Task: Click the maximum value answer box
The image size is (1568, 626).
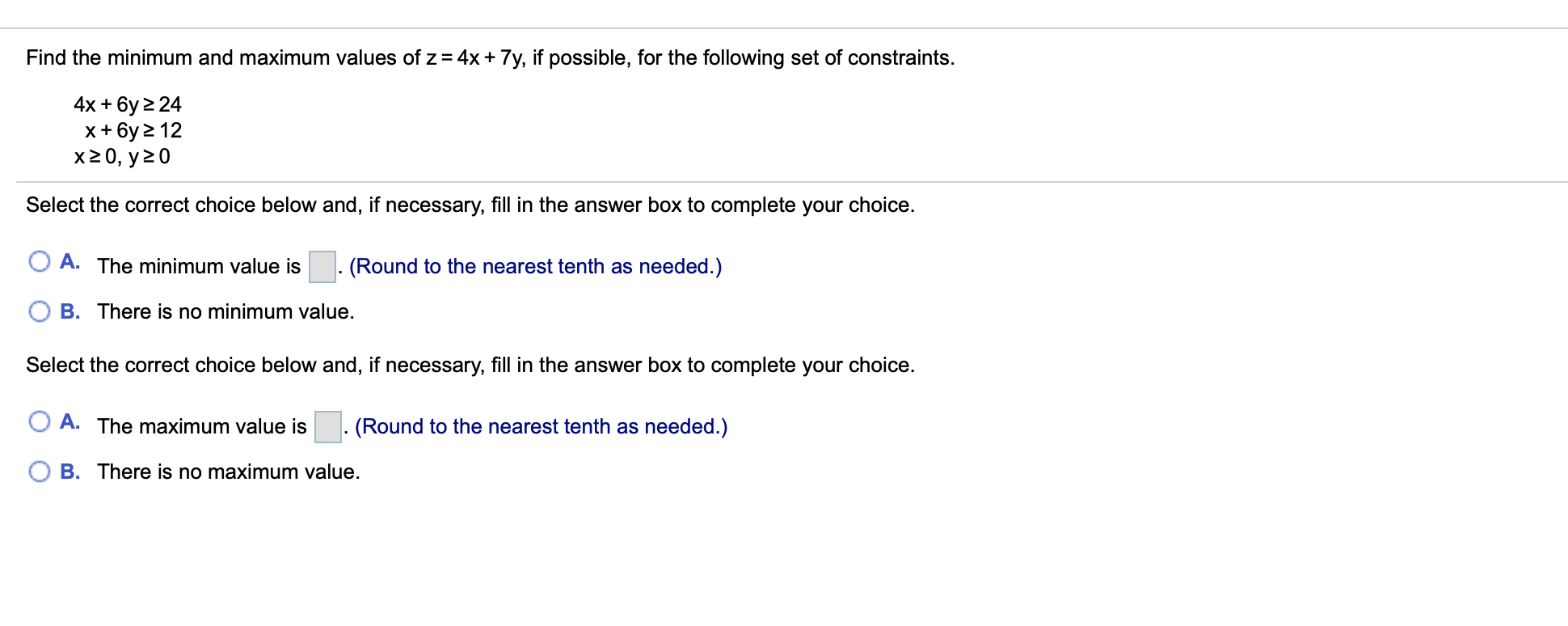Action: tap(327, 425)
